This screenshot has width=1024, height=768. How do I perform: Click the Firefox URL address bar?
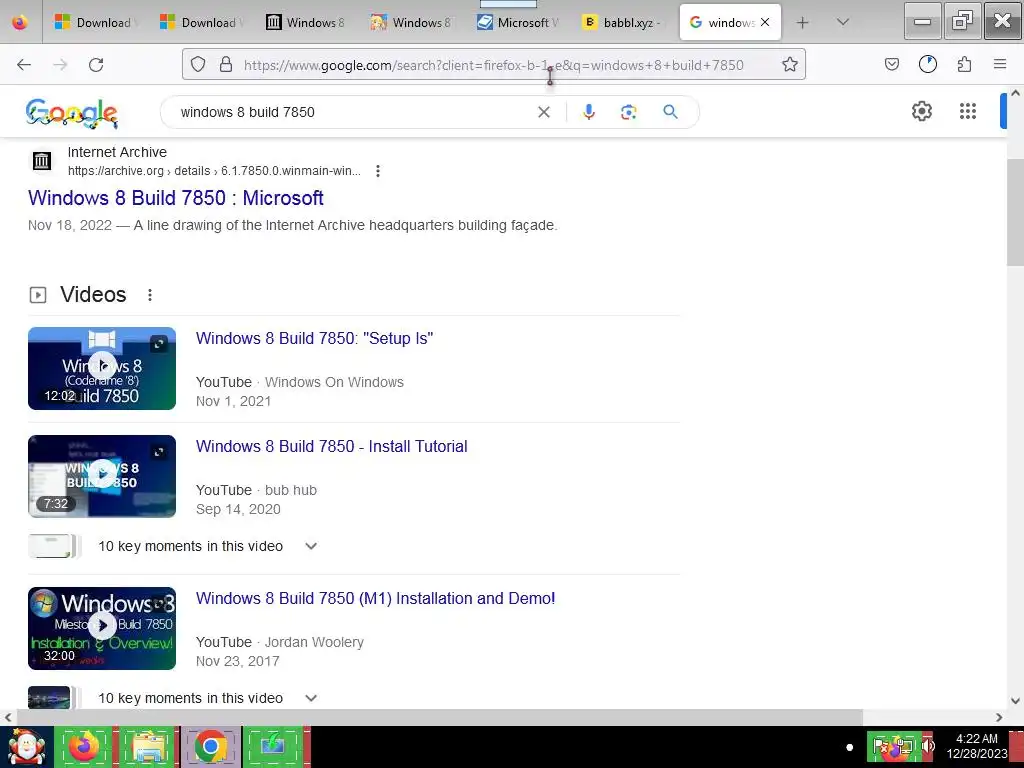coord(493,65)
